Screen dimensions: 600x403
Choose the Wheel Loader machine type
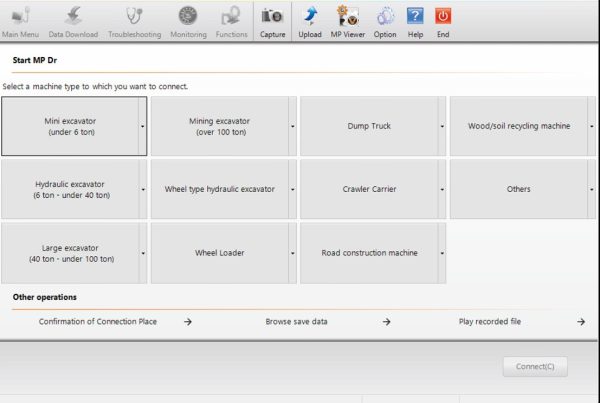point(220,253)
